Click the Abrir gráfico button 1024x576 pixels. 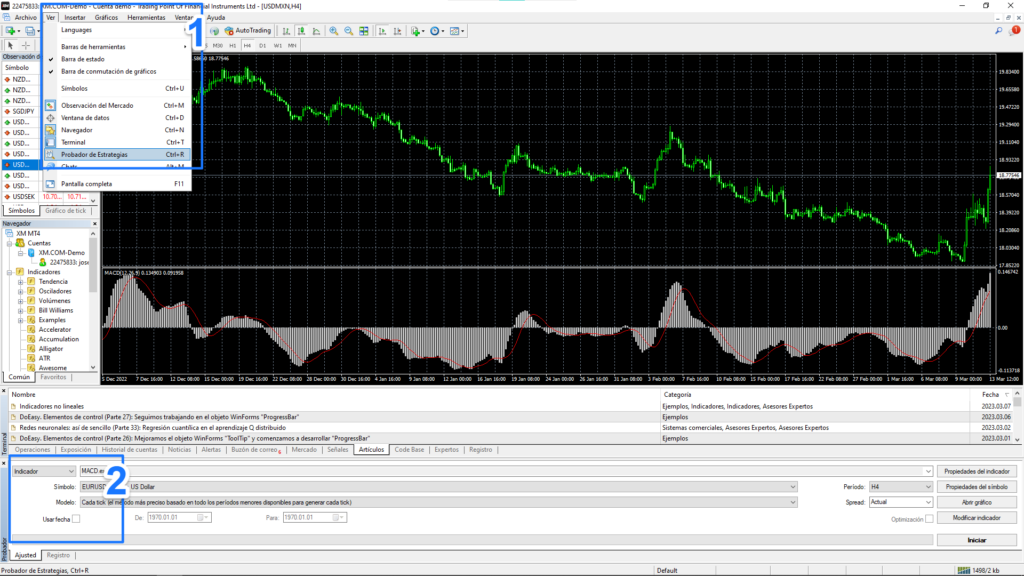click(977, 503)
